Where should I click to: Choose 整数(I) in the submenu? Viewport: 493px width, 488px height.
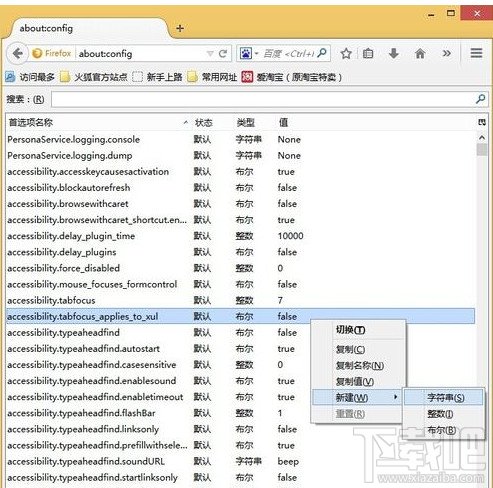(x=444, y=414)
